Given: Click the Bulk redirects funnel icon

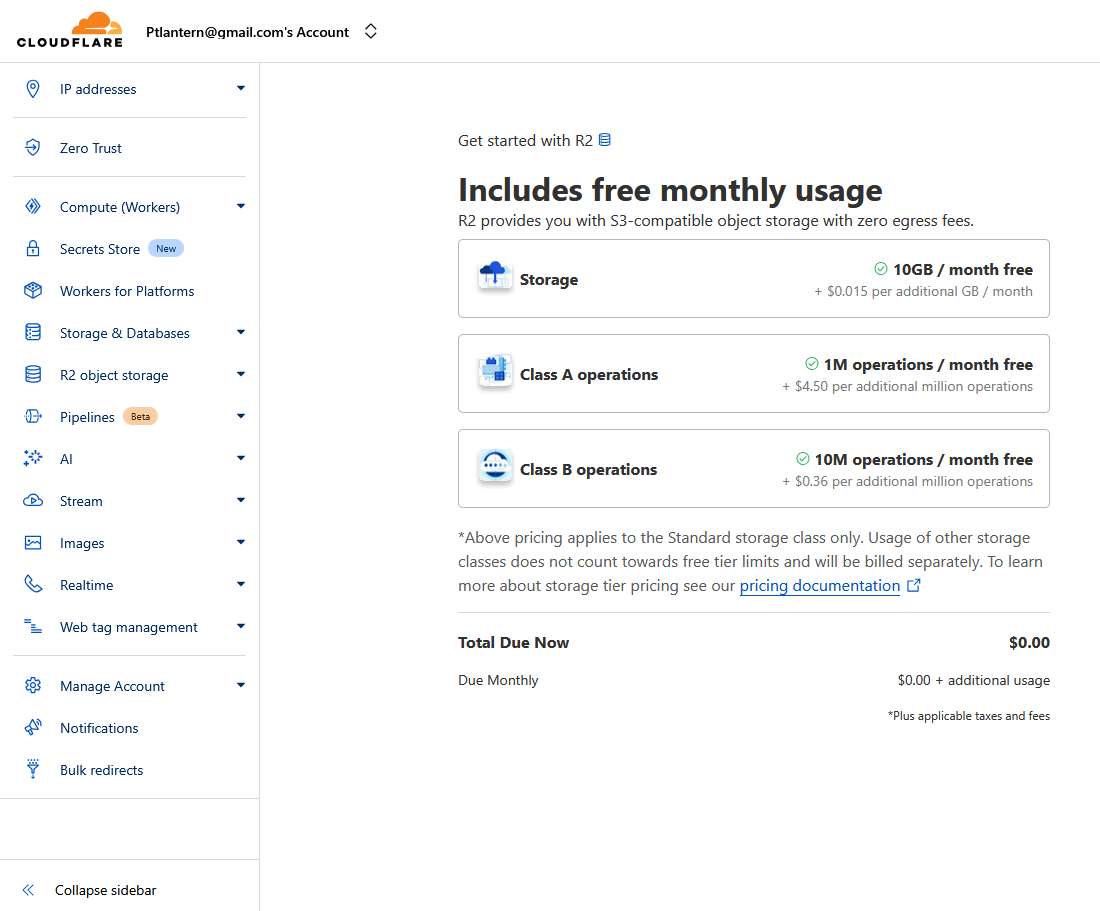Looking at the screenshot, I should tap(33, 770).
